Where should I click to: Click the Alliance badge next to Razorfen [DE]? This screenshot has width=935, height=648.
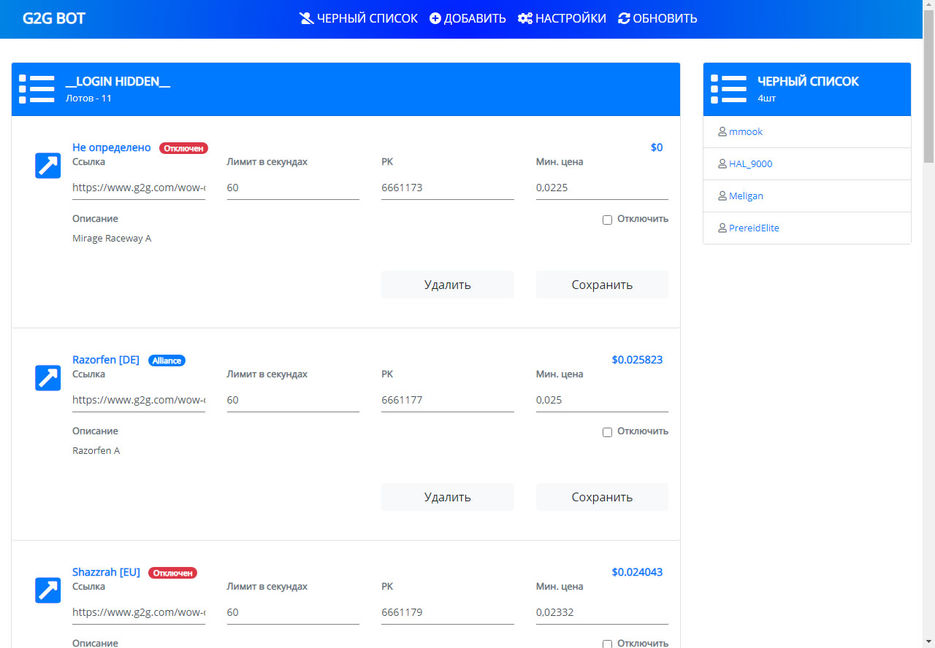point(166,361)
